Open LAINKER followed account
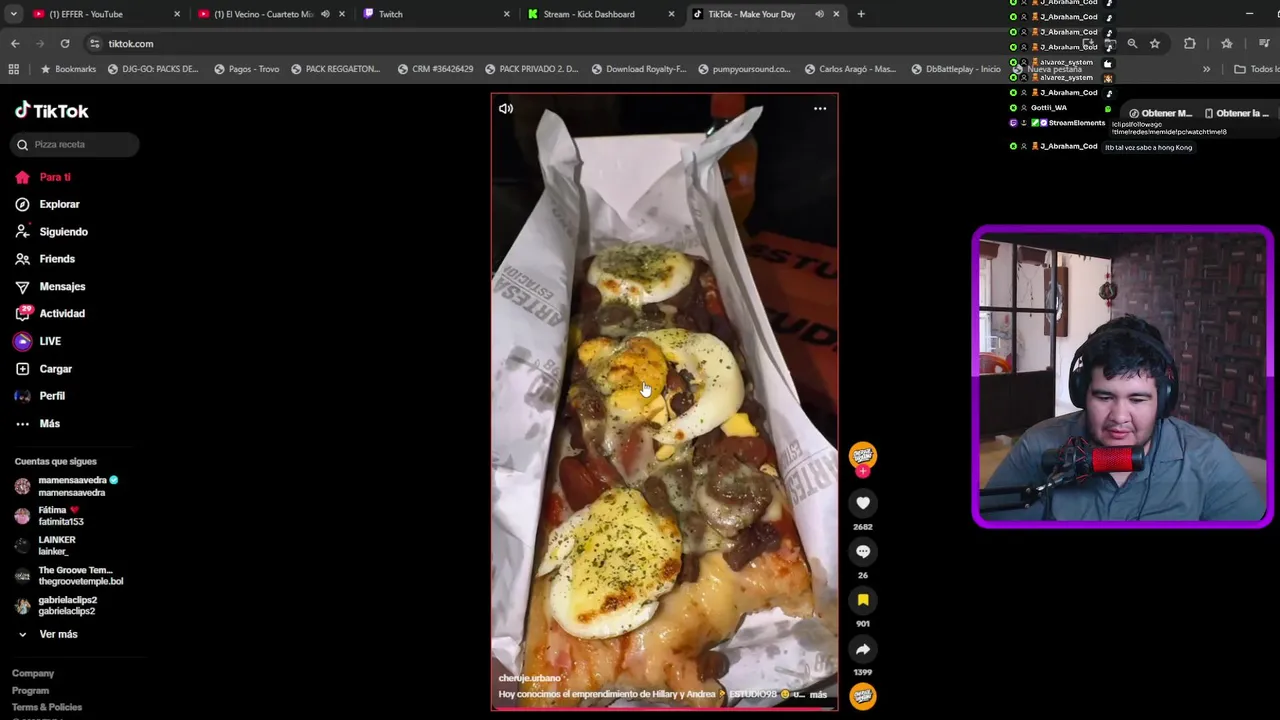The height and width of the screenshot is (720, 1280). [x=56, y=545]
